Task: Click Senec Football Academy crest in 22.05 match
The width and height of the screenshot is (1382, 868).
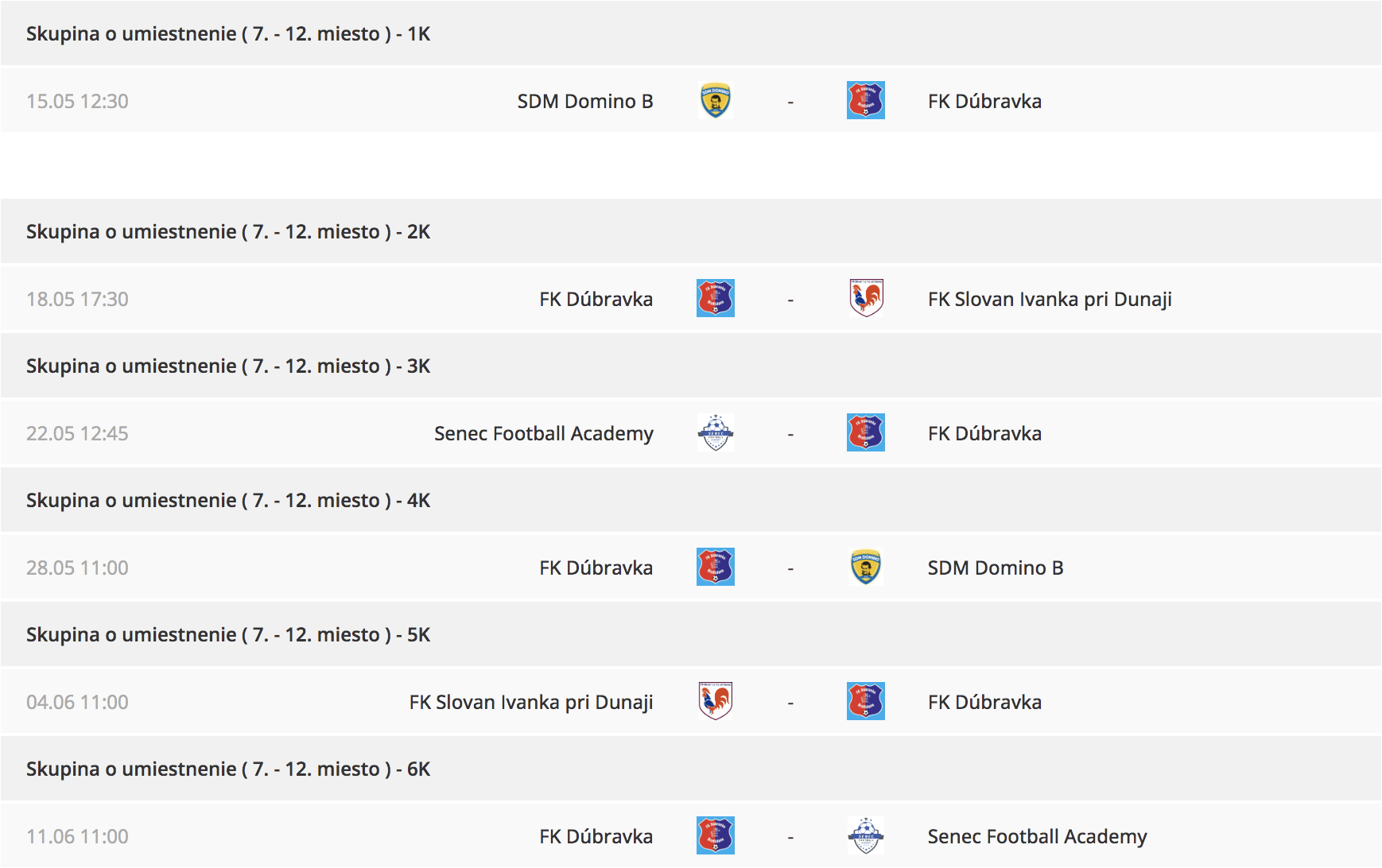Action: (715, 433)
